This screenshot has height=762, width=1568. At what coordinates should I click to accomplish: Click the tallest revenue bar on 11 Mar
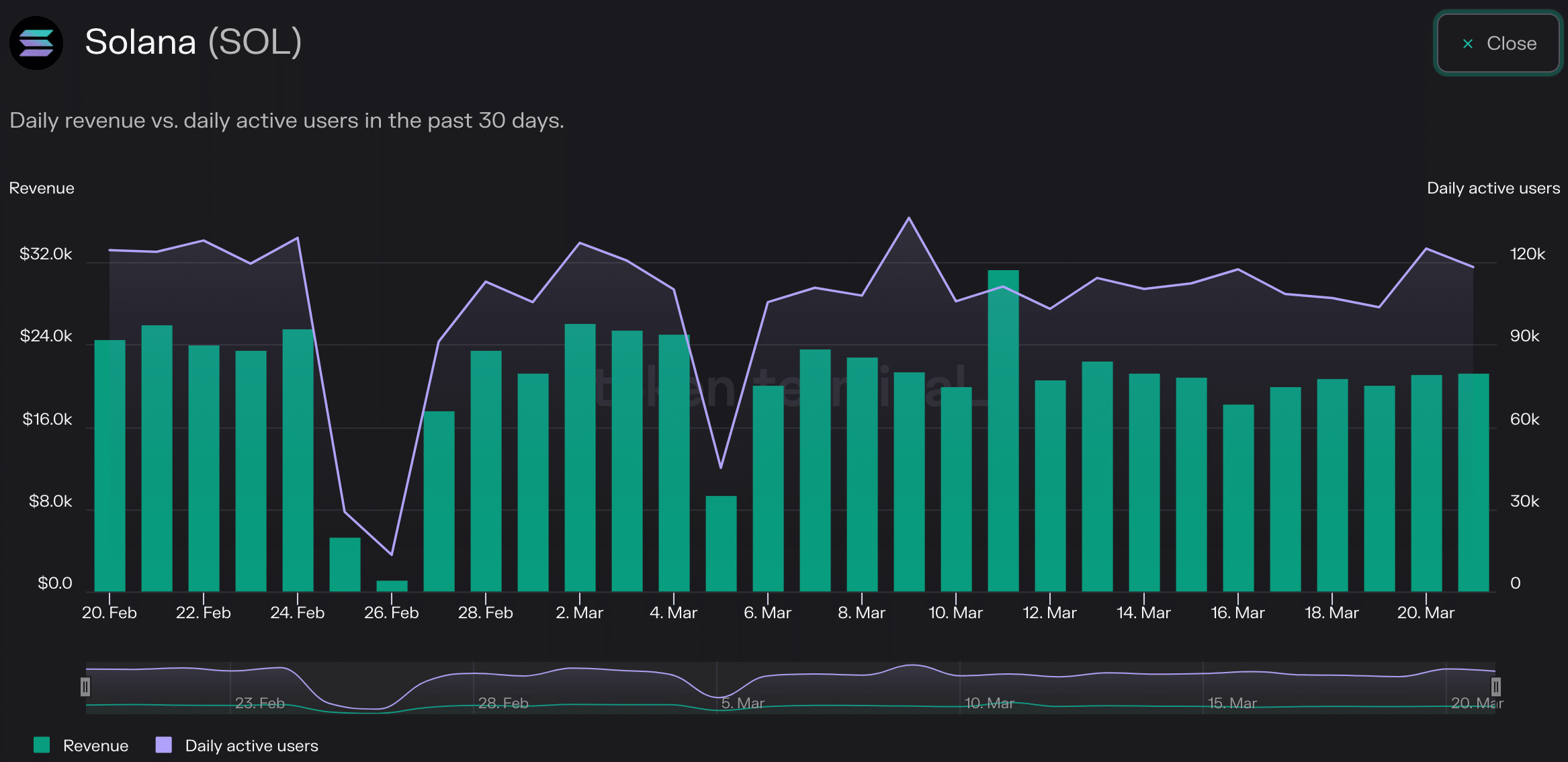point(1003,430)
